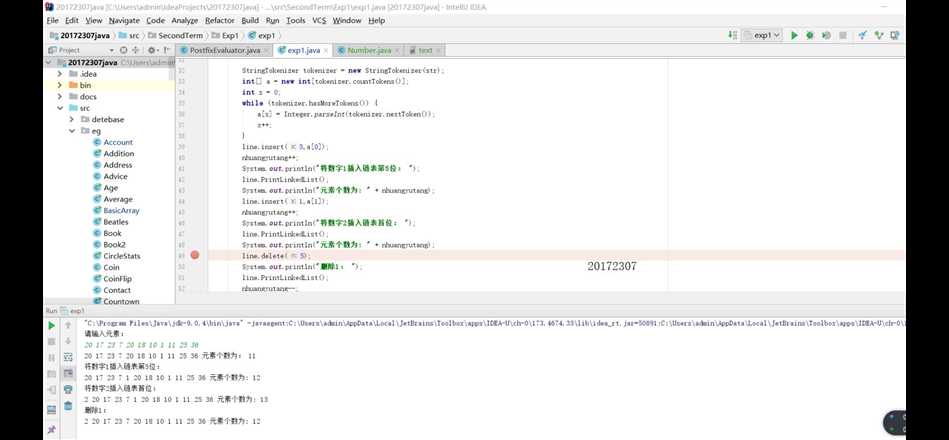Hide the Project panel with hide icon
The height and width of the screenshot is (440, 949).
(165, 50)
